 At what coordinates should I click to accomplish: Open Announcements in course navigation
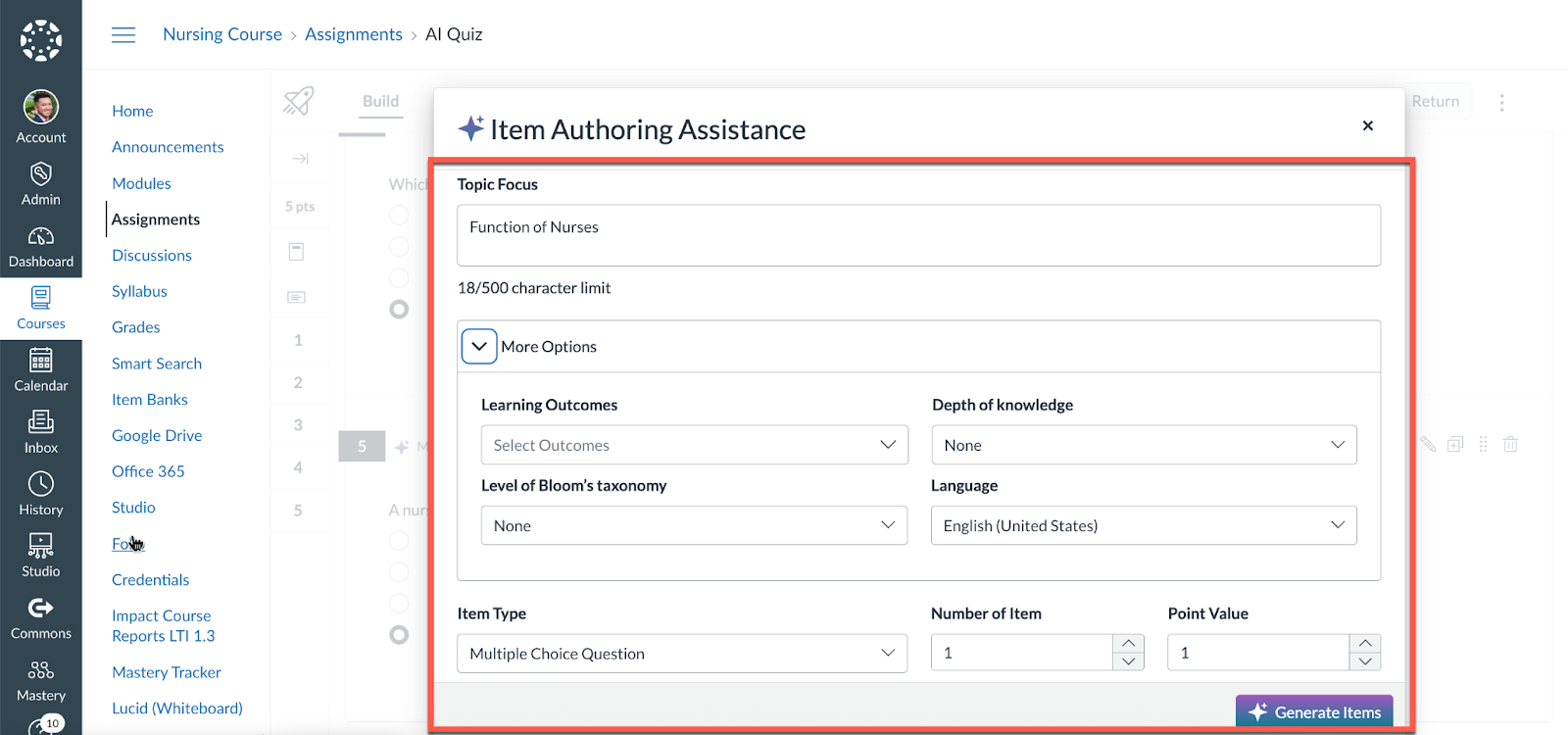pos(168,147)
